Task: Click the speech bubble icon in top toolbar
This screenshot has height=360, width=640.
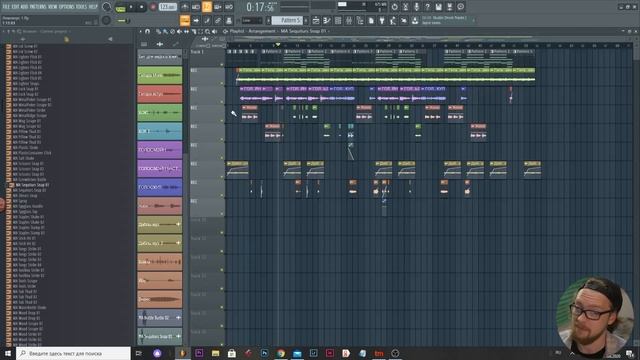Action: (x=460, y=7)
